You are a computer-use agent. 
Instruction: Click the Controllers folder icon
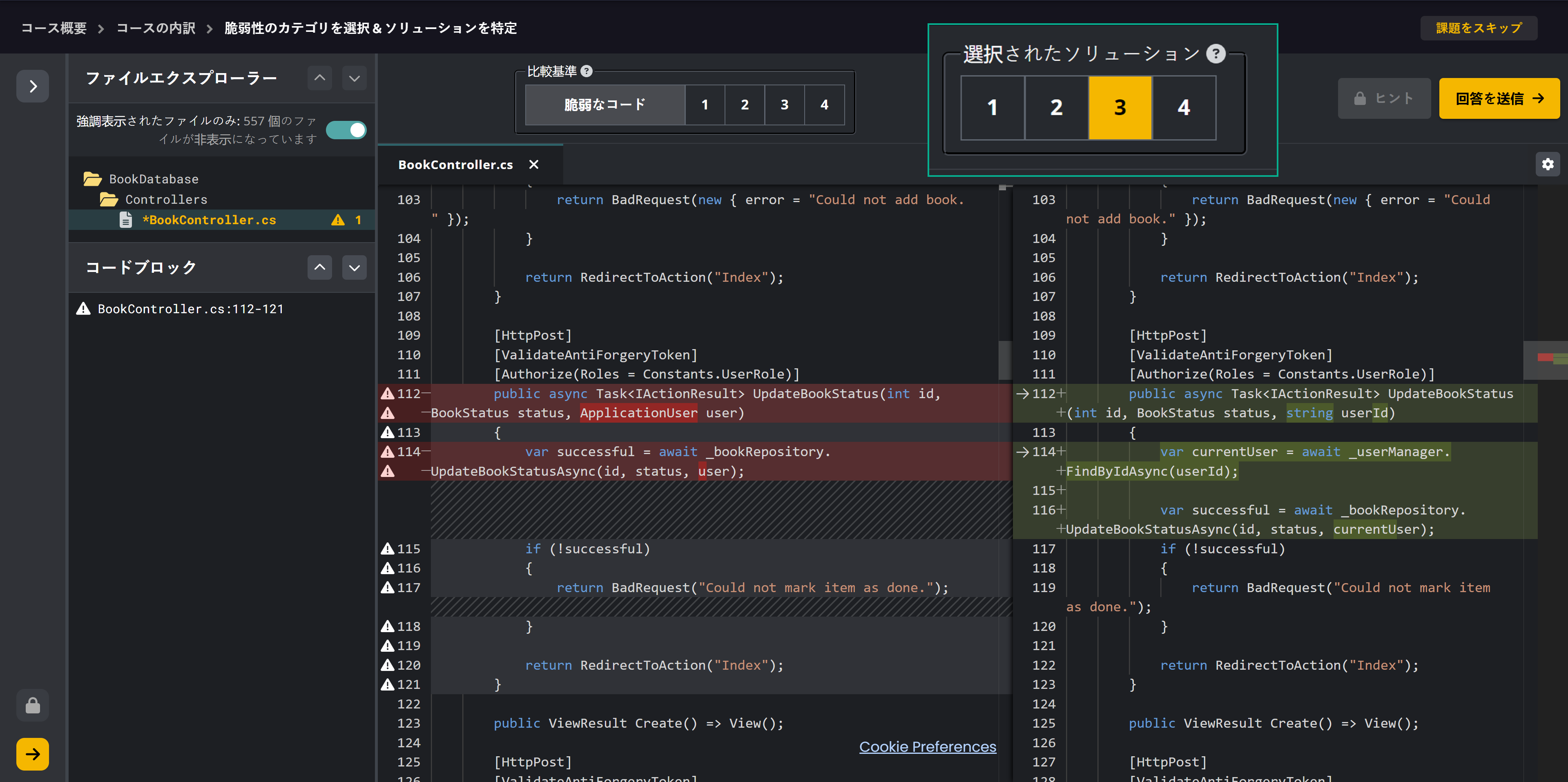109,200
